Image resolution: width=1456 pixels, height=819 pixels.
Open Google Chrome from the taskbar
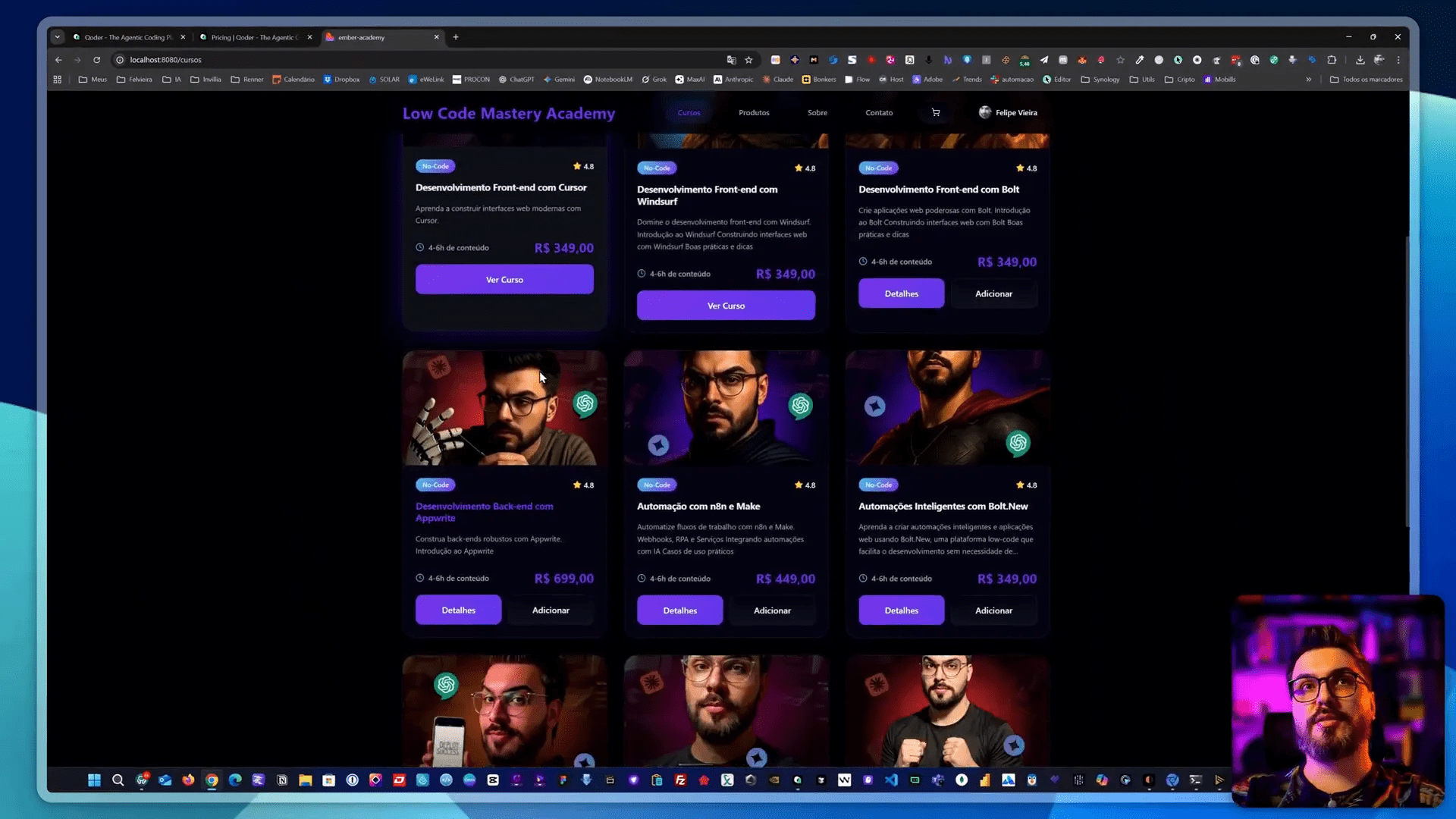[x=212, y=780]
